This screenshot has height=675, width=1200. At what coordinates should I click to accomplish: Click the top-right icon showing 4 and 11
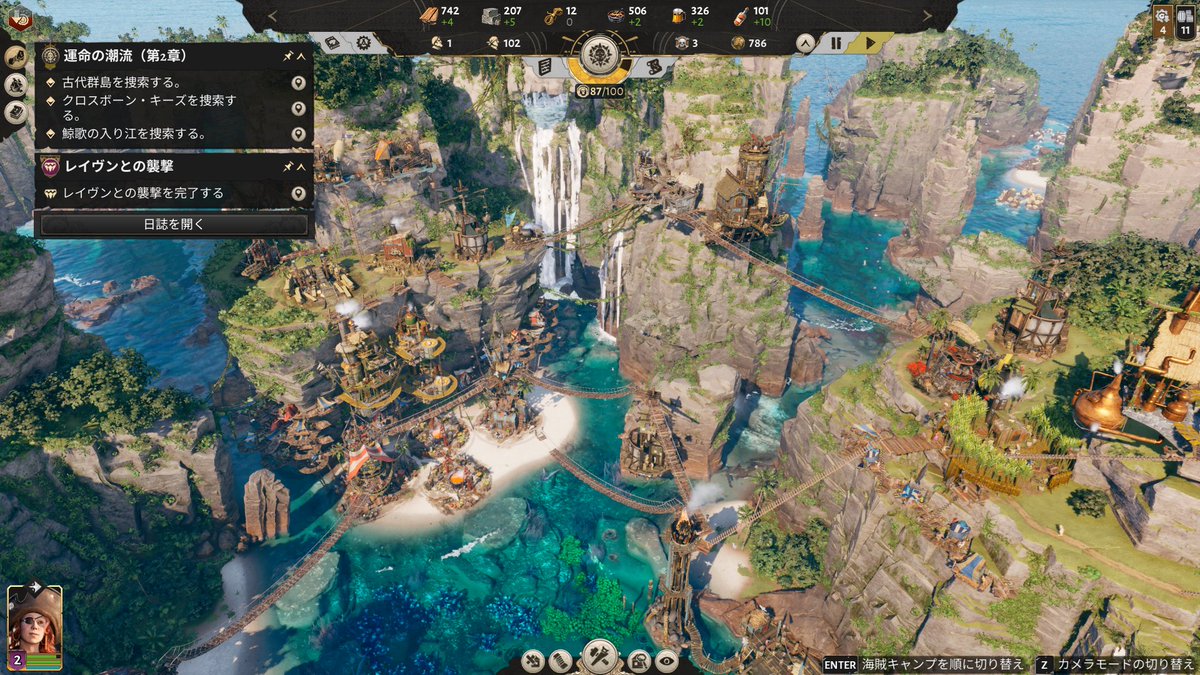coord(1173,21)
